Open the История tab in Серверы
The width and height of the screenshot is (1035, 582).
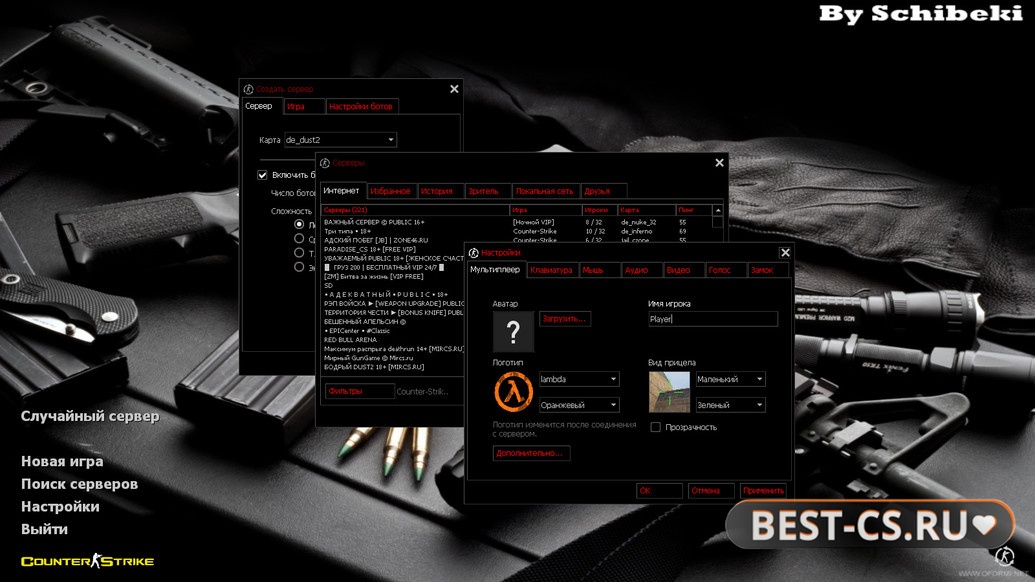441,191
